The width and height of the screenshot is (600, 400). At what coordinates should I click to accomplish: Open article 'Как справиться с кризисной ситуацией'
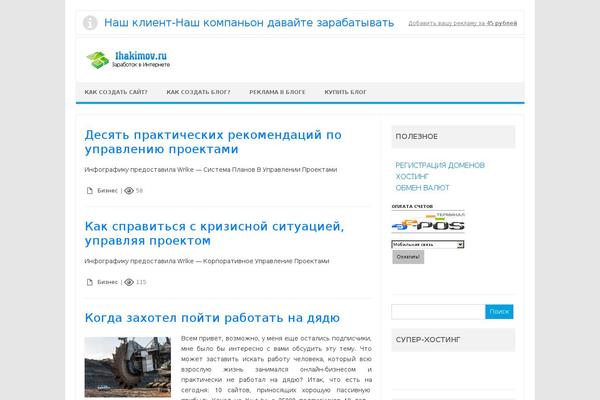(x=214, y=233)
